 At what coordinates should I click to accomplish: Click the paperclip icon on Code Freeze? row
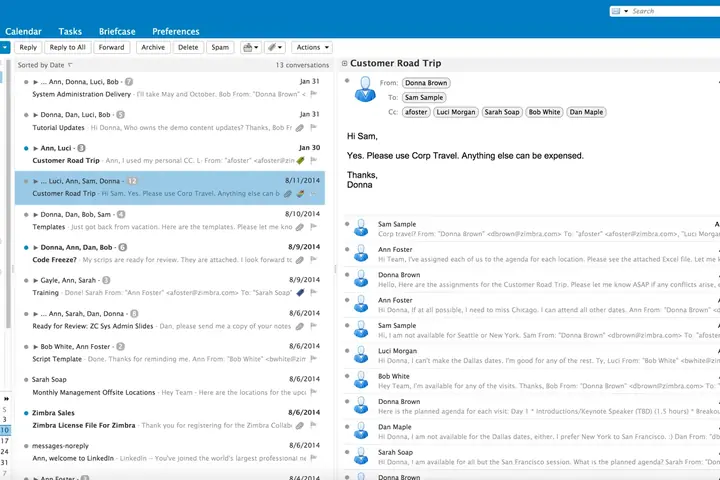[299, 260]
